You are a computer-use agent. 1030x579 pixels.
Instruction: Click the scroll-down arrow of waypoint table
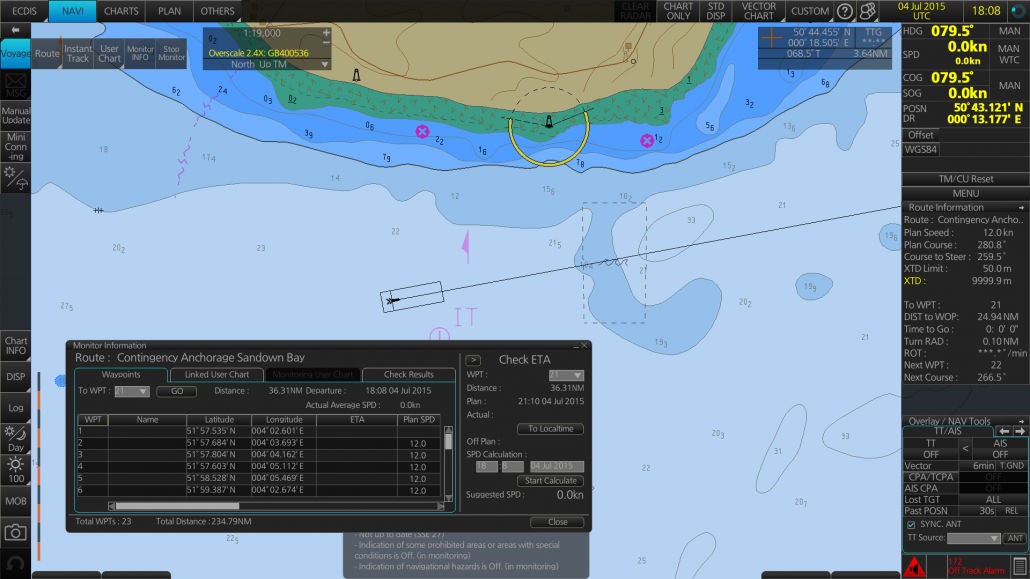pos(449,498)
